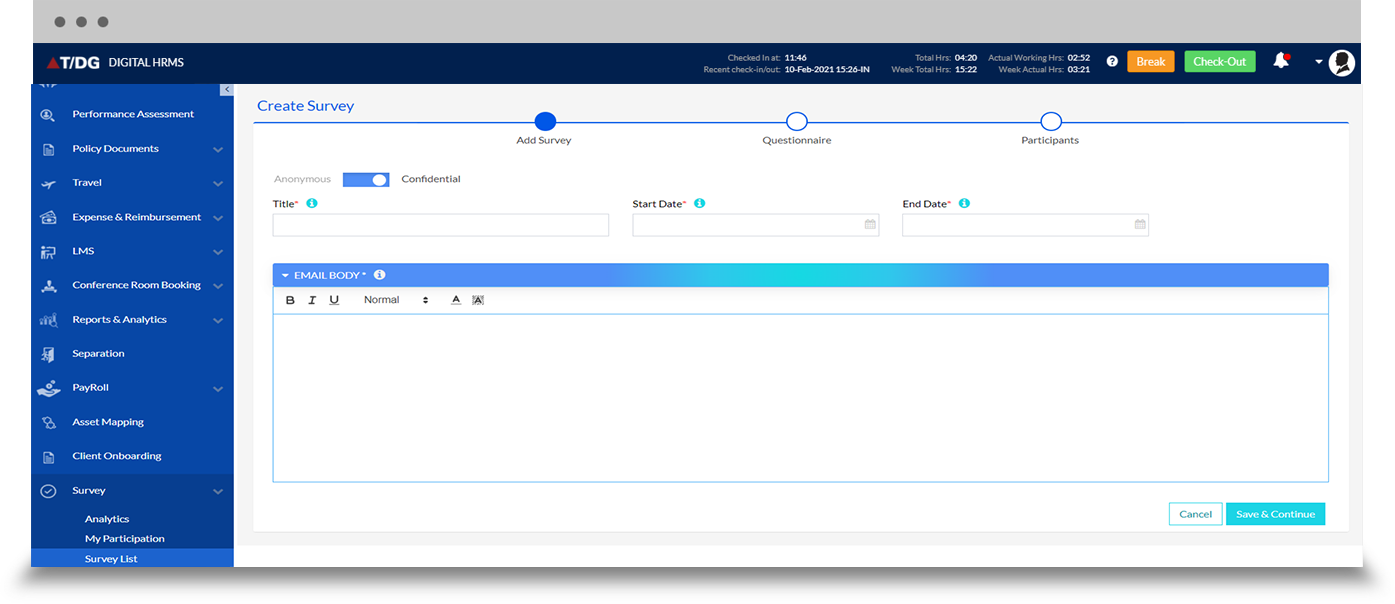Click the LMS sidebar icon
Image resolution: width=1395 pixels, height=604 pixels.
pyautogui.click(x=48, y=252)
